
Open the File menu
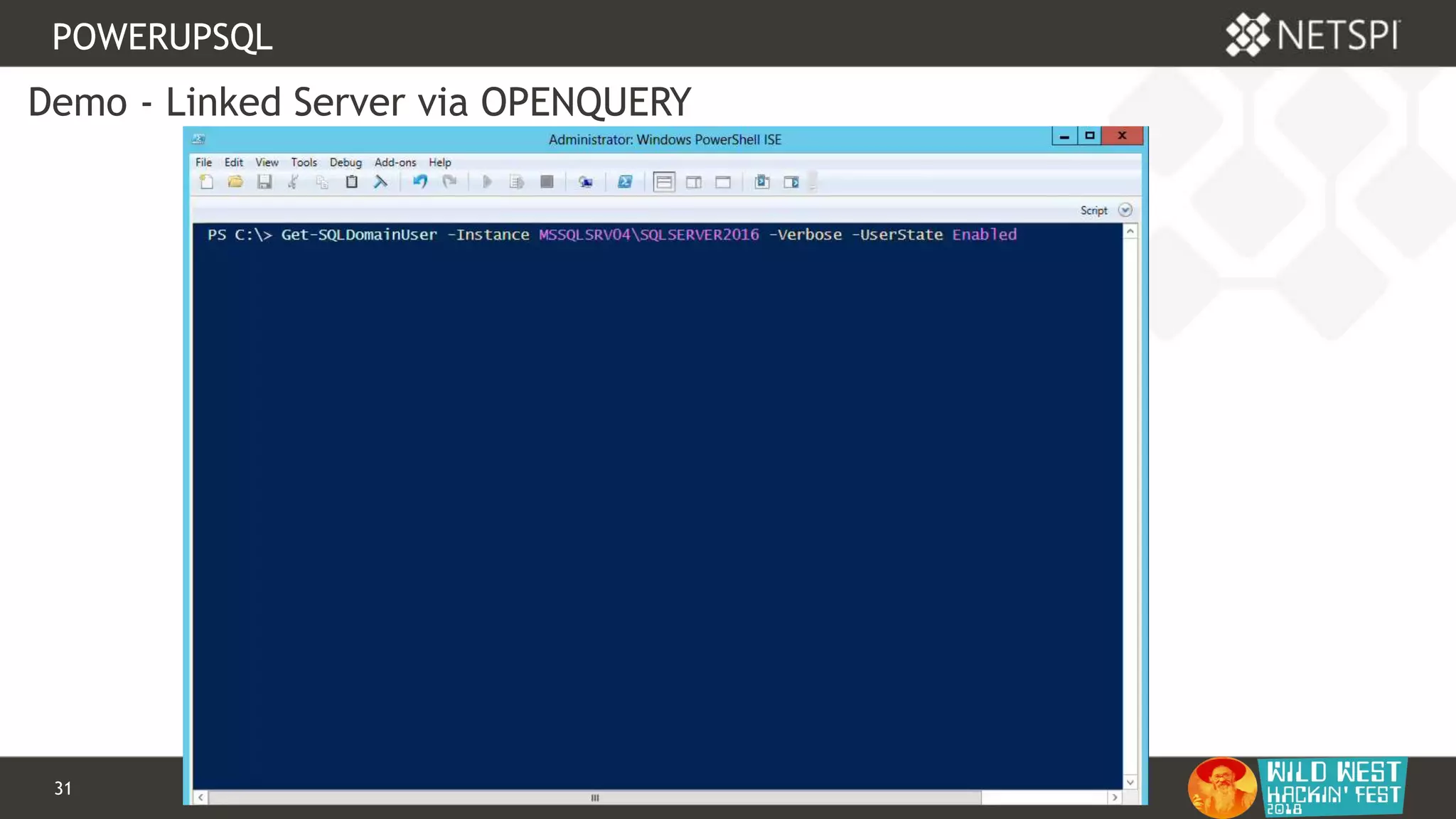[204, 162]
